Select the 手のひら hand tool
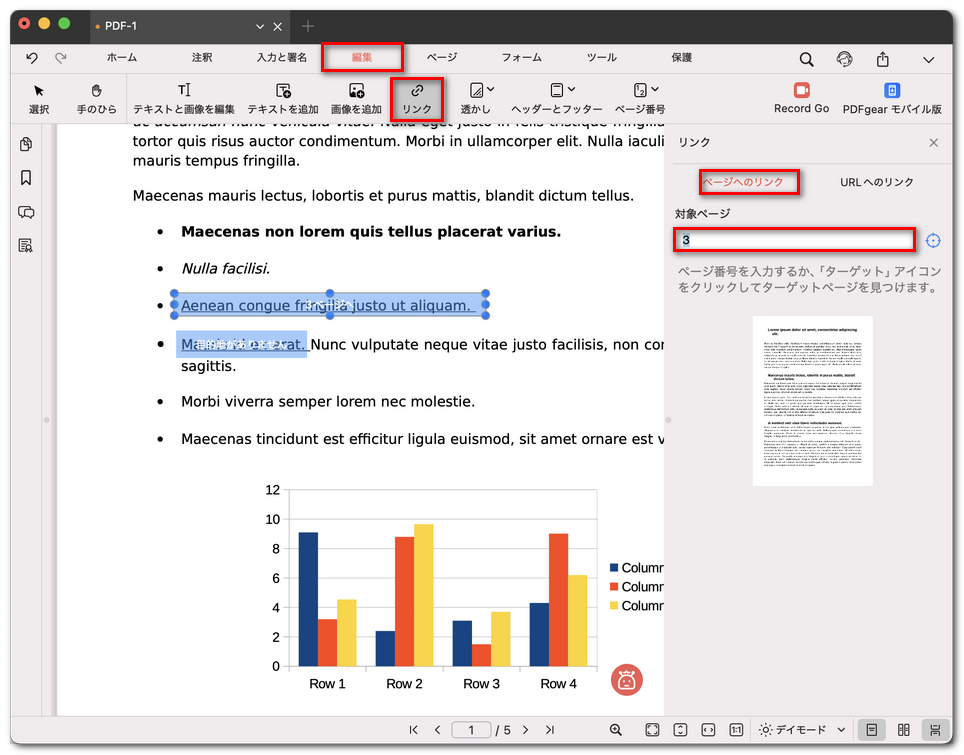The image size is (964, 755). [x=96, y=98]
